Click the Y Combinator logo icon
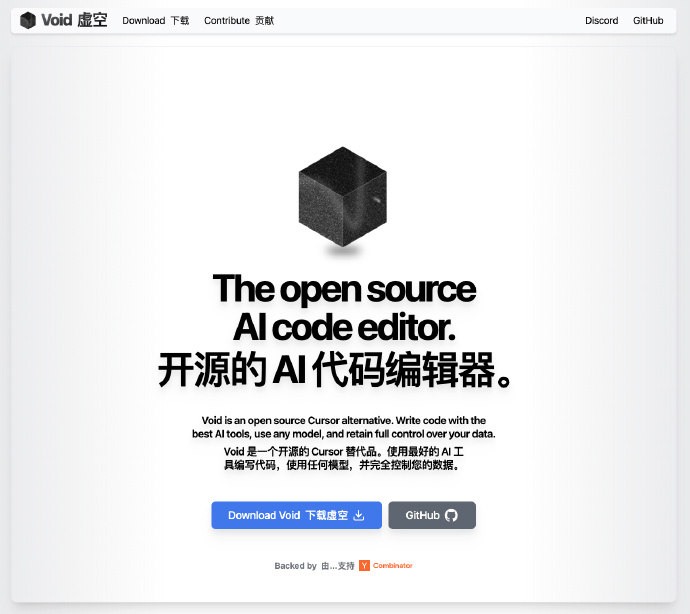The width and height of the screenshot is (690, 614). [364, 566]
